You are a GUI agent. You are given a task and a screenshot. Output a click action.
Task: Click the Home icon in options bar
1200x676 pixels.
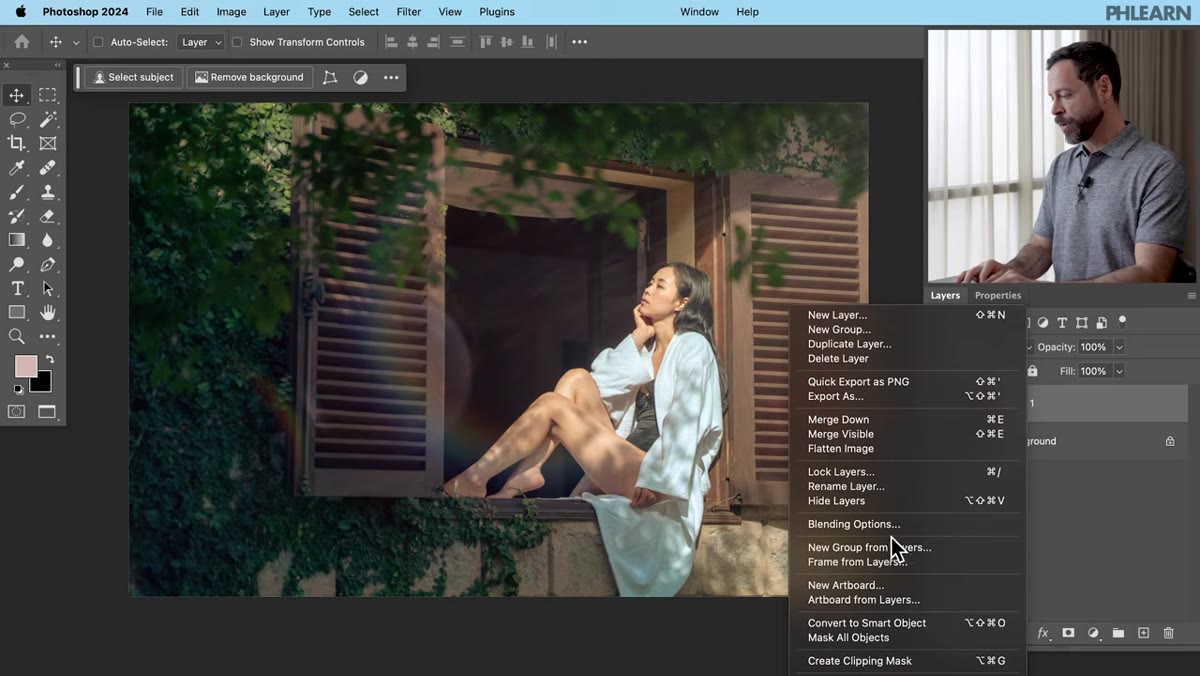[22, 42]
